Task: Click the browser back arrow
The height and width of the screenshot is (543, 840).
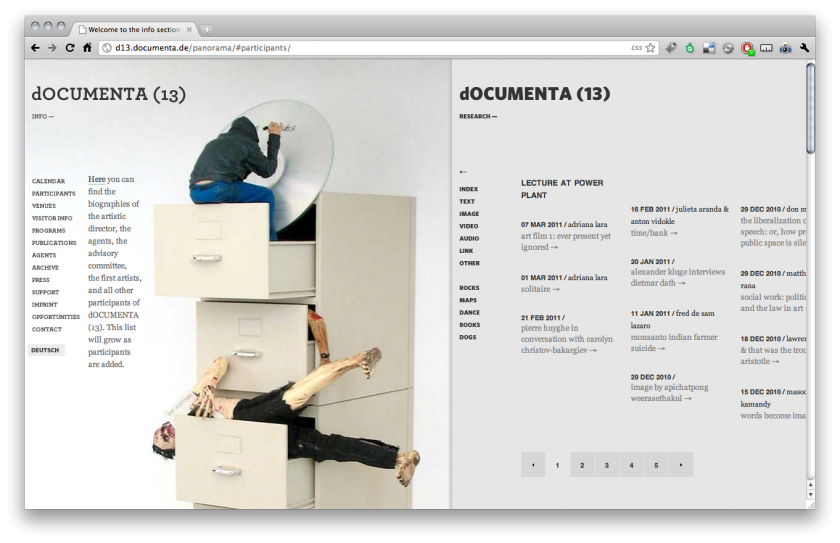Action: tap(35, 48)
